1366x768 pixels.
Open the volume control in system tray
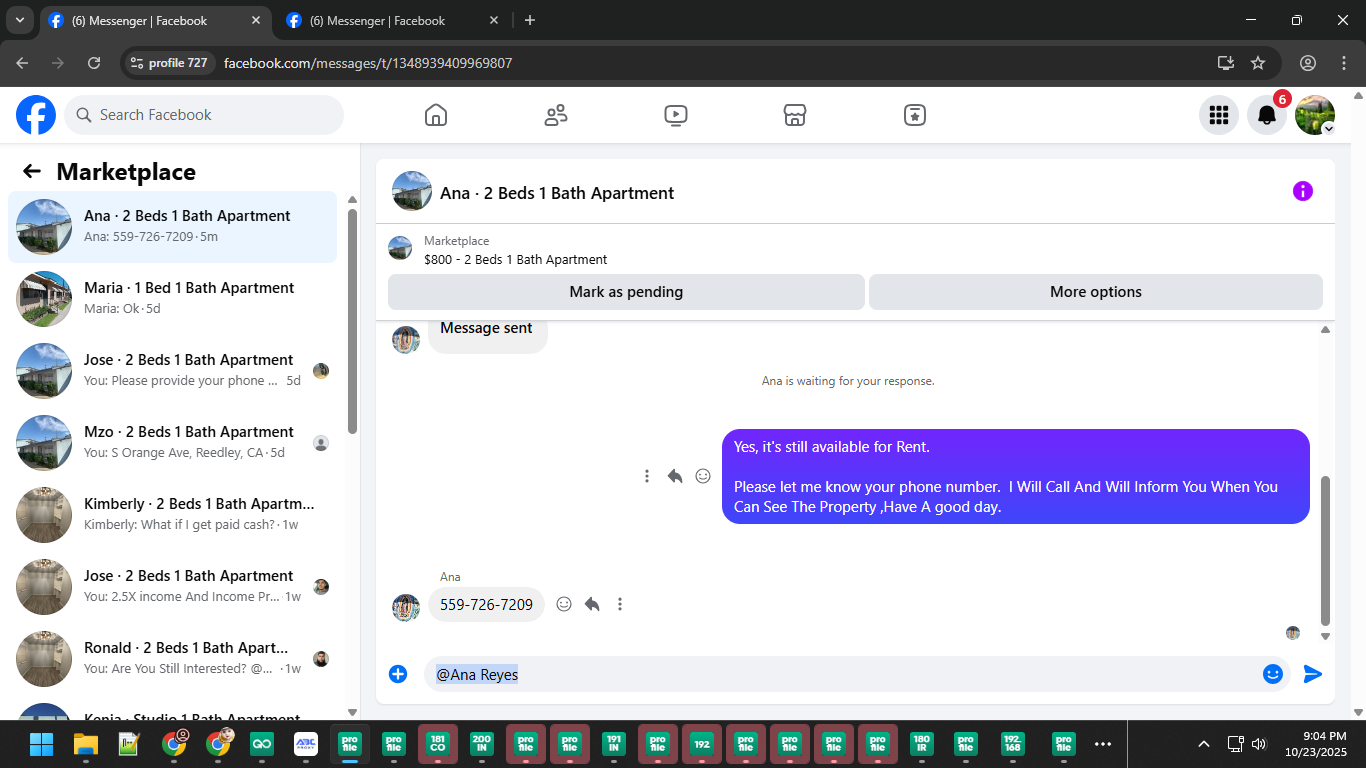tap(1258, 744)
